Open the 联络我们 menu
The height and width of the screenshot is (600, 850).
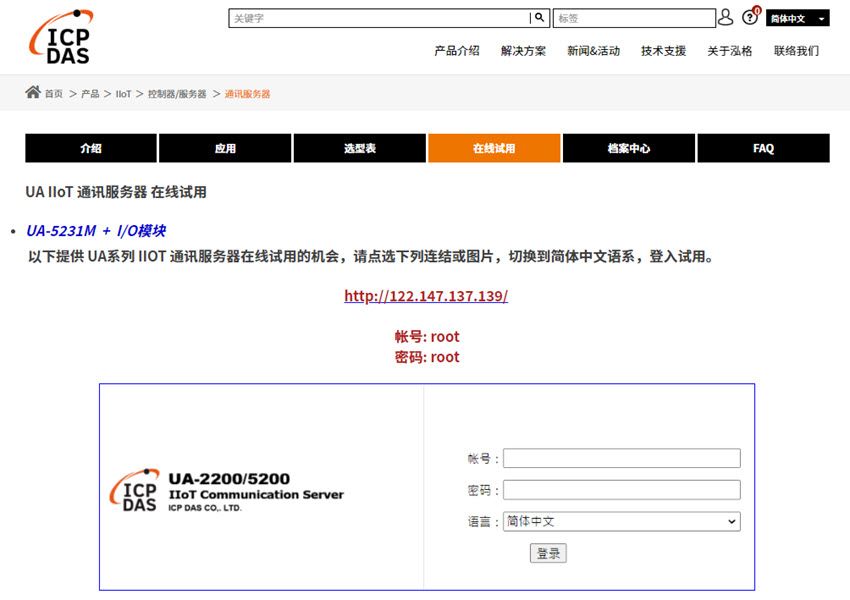coord(796,51)
